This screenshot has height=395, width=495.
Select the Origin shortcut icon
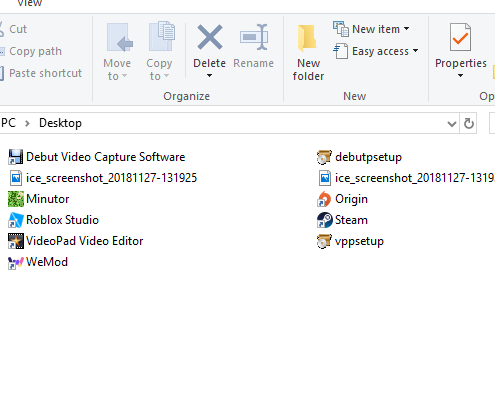[x=324, y=199]
